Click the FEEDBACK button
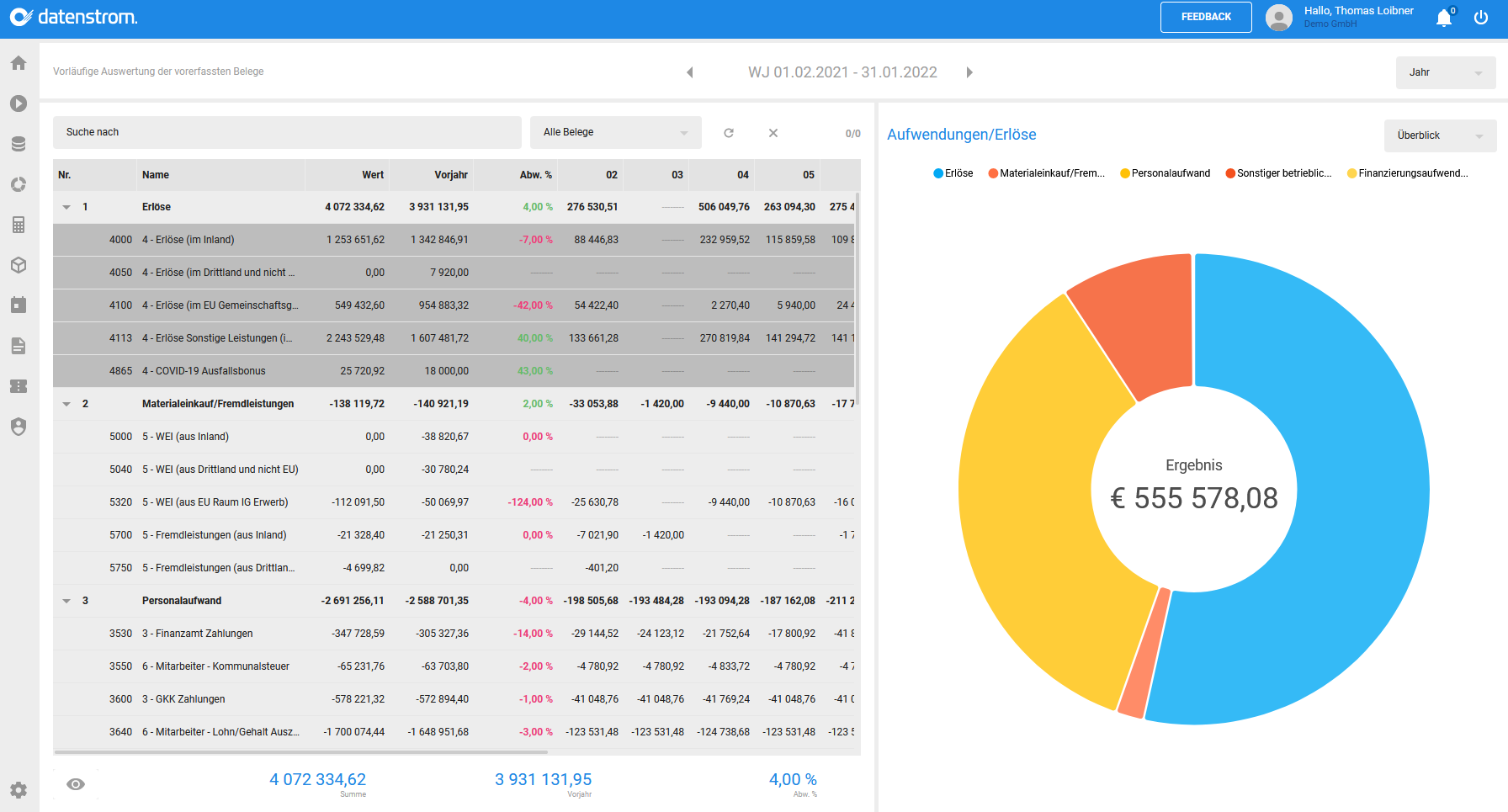 1206,17
